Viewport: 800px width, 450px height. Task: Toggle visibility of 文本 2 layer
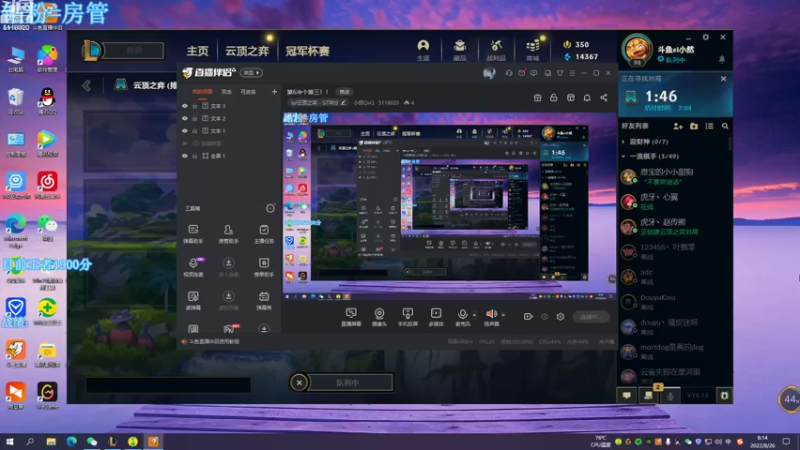pyautogui.click(x=185, y=118)
